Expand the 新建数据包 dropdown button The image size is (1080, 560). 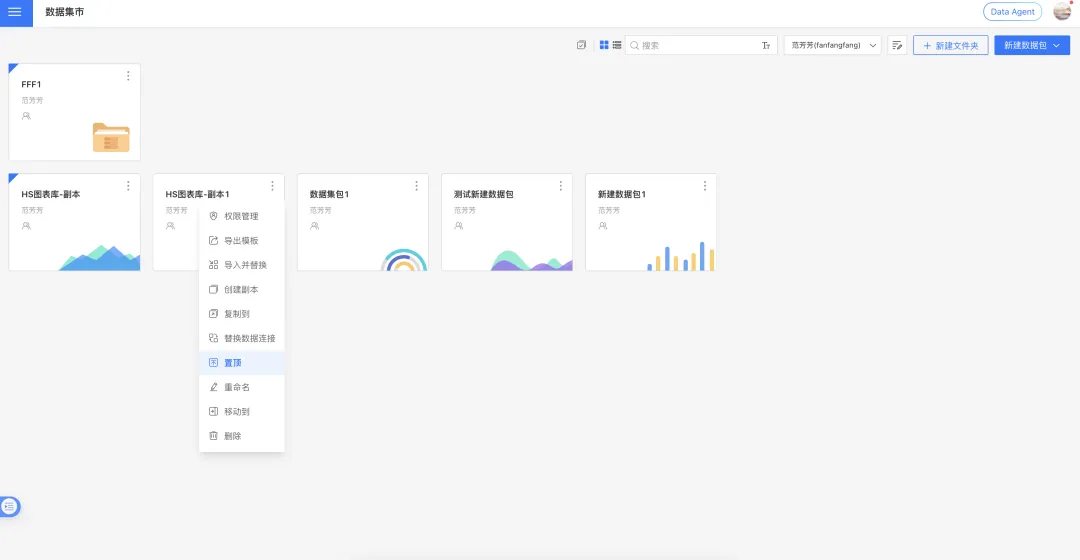[1032, 45]
